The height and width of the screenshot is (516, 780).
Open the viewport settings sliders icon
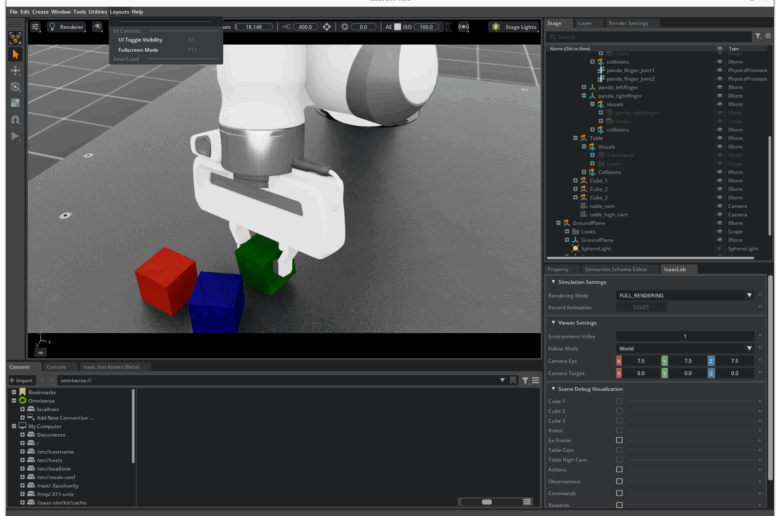tap(36, 27)
